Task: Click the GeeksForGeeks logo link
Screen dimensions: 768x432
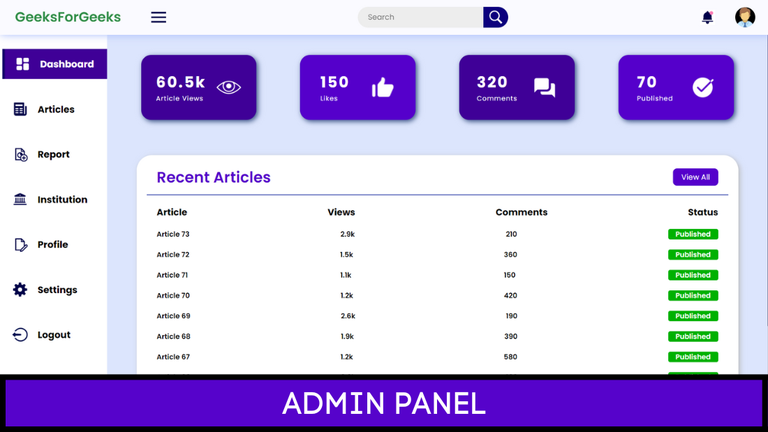Action: [x=68, y=17]
